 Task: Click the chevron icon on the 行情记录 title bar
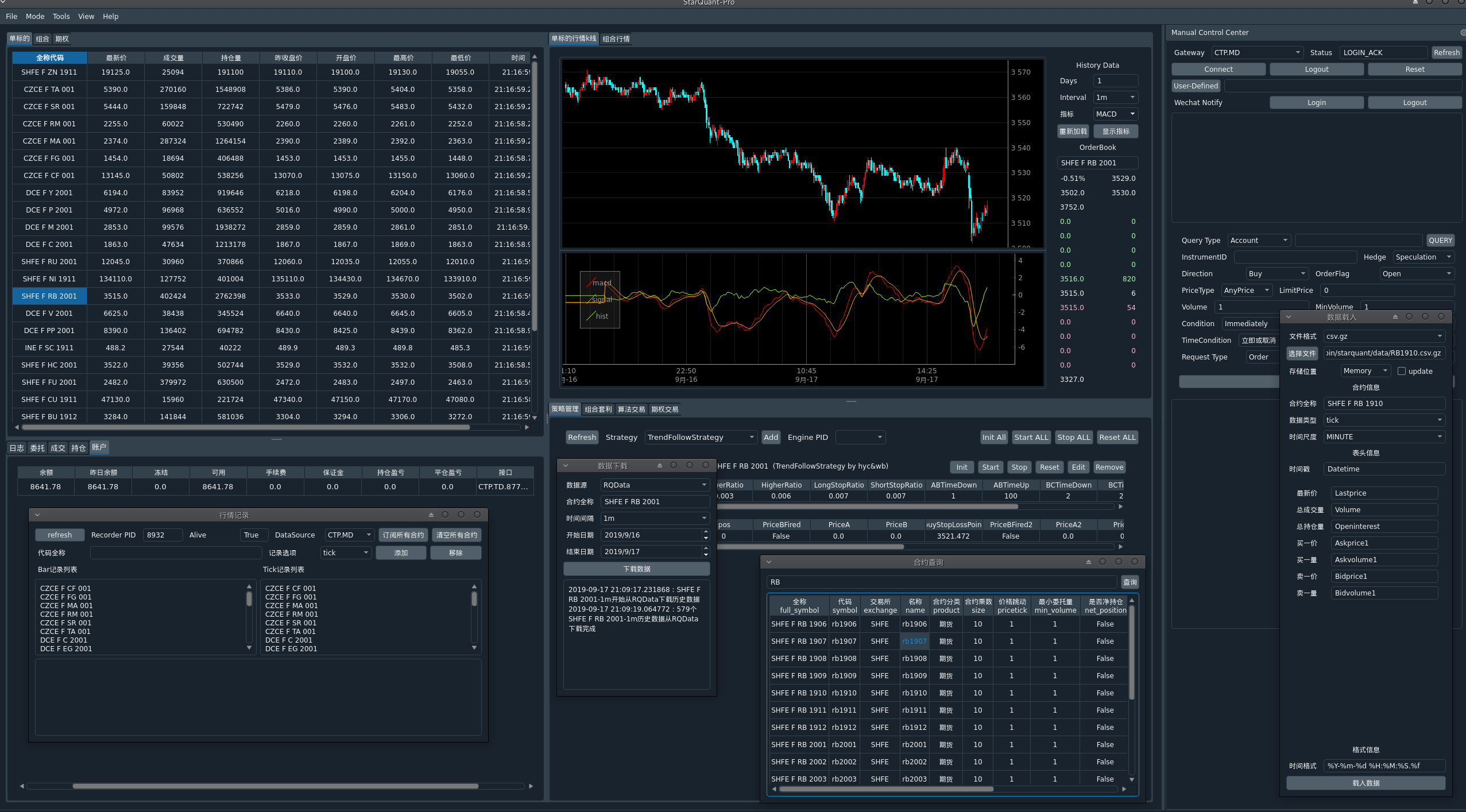point(37,515)
